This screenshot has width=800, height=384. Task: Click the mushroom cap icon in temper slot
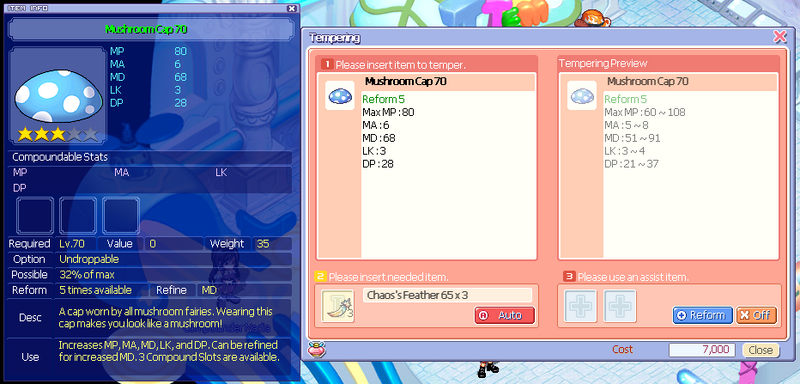point(340,95)
